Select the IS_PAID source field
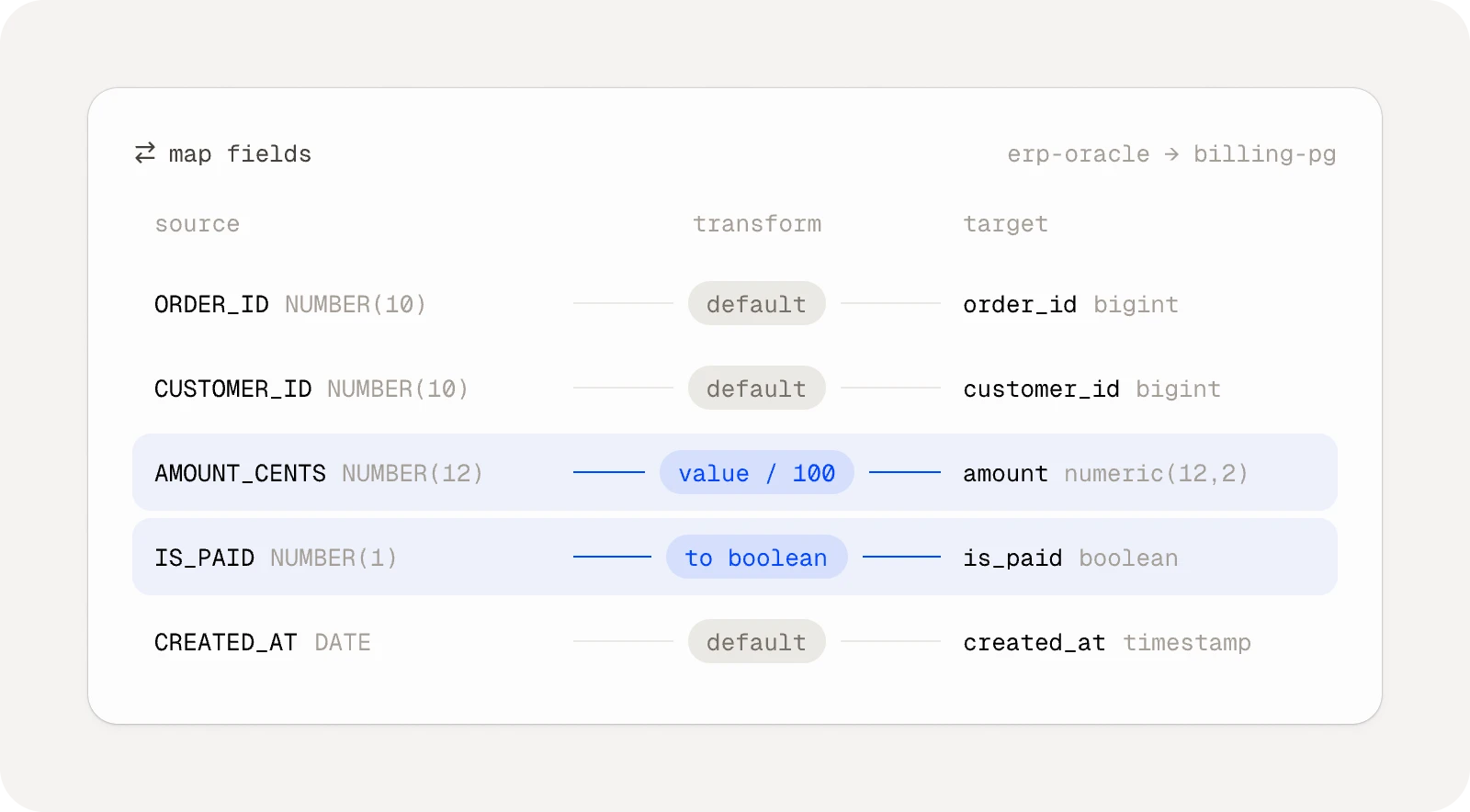This screenshot has height=812, width=1470. 204,558
